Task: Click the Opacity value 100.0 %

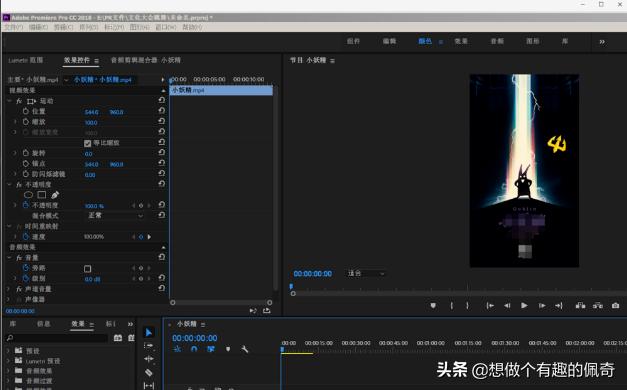Action: point(94,206)
